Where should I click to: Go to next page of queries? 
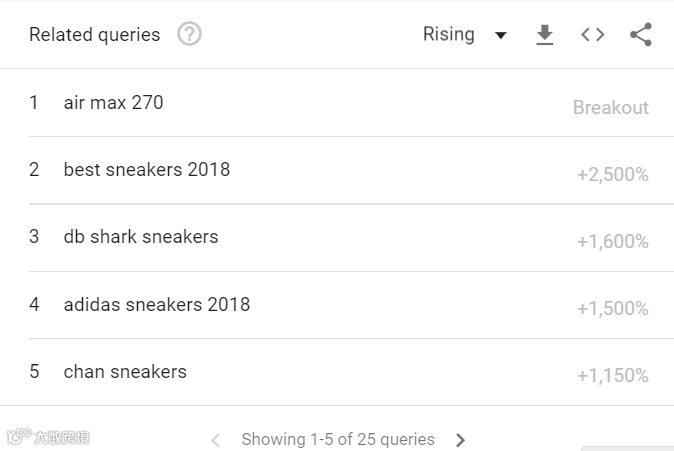click(460, 439)
